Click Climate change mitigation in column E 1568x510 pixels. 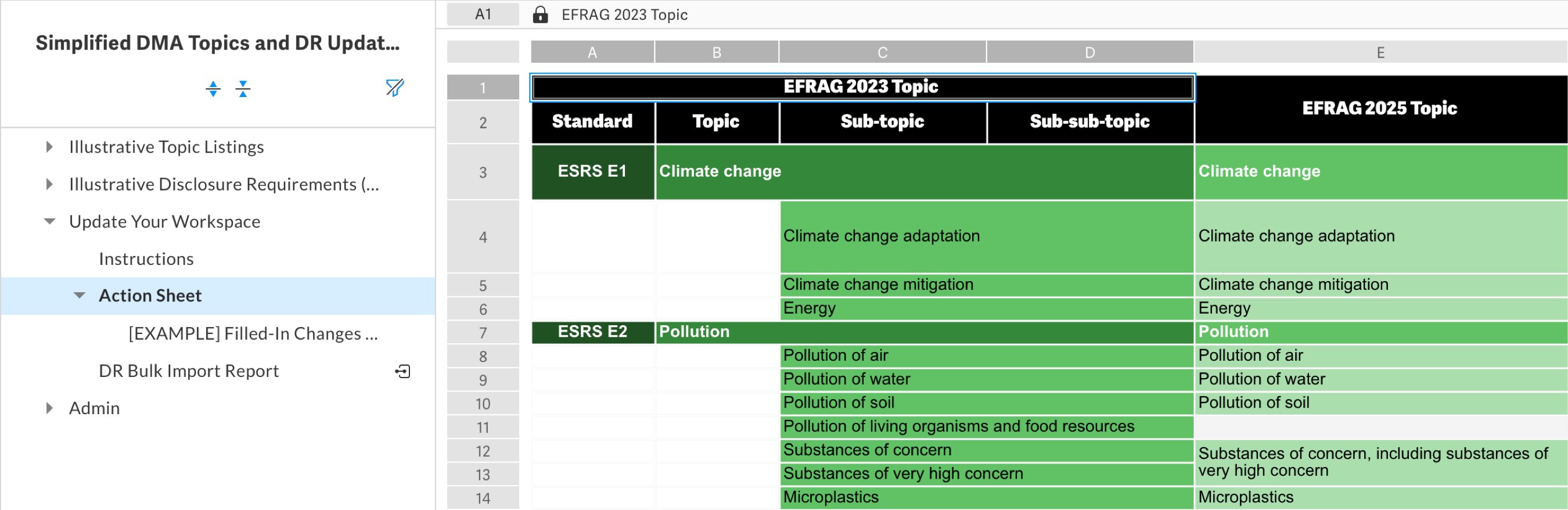tap(1380, 285)
